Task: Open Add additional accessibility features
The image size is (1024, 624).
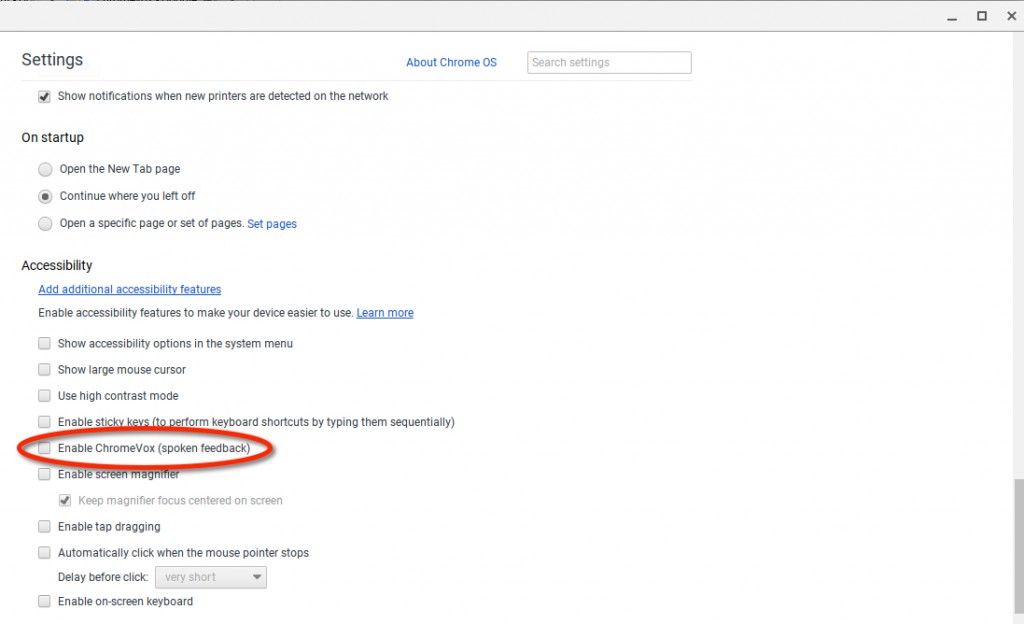Action: 129,289
